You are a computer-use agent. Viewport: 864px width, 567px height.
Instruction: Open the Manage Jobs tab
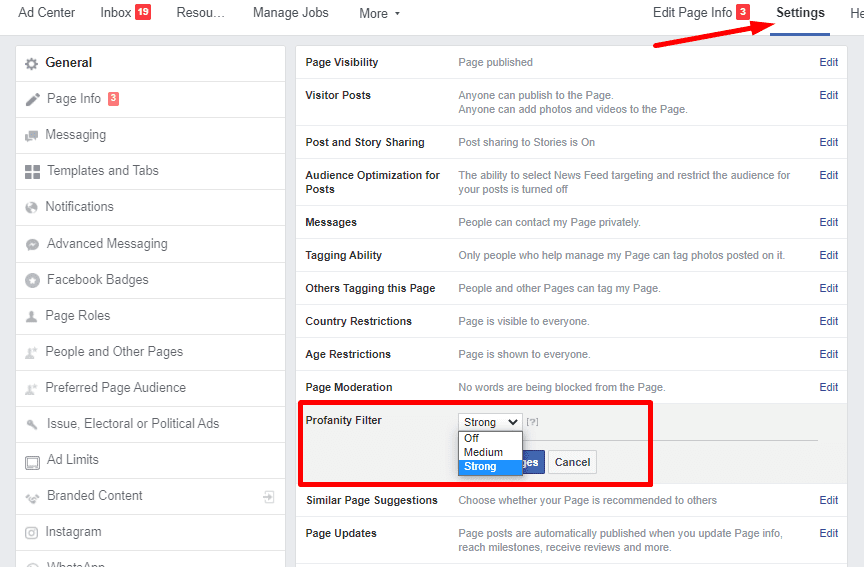click(x=290, y=13)
